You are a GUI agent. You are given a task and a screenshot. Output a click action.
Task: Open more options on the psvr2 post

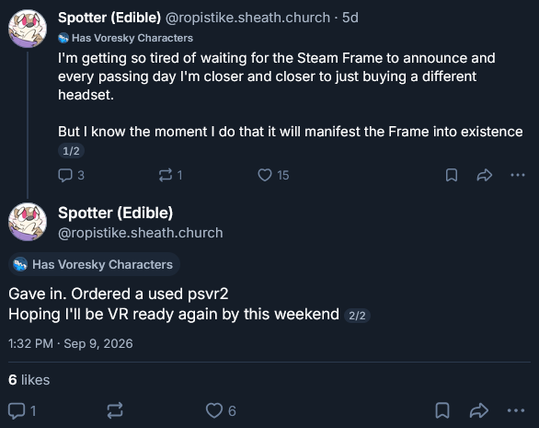(x=516, y=410)
